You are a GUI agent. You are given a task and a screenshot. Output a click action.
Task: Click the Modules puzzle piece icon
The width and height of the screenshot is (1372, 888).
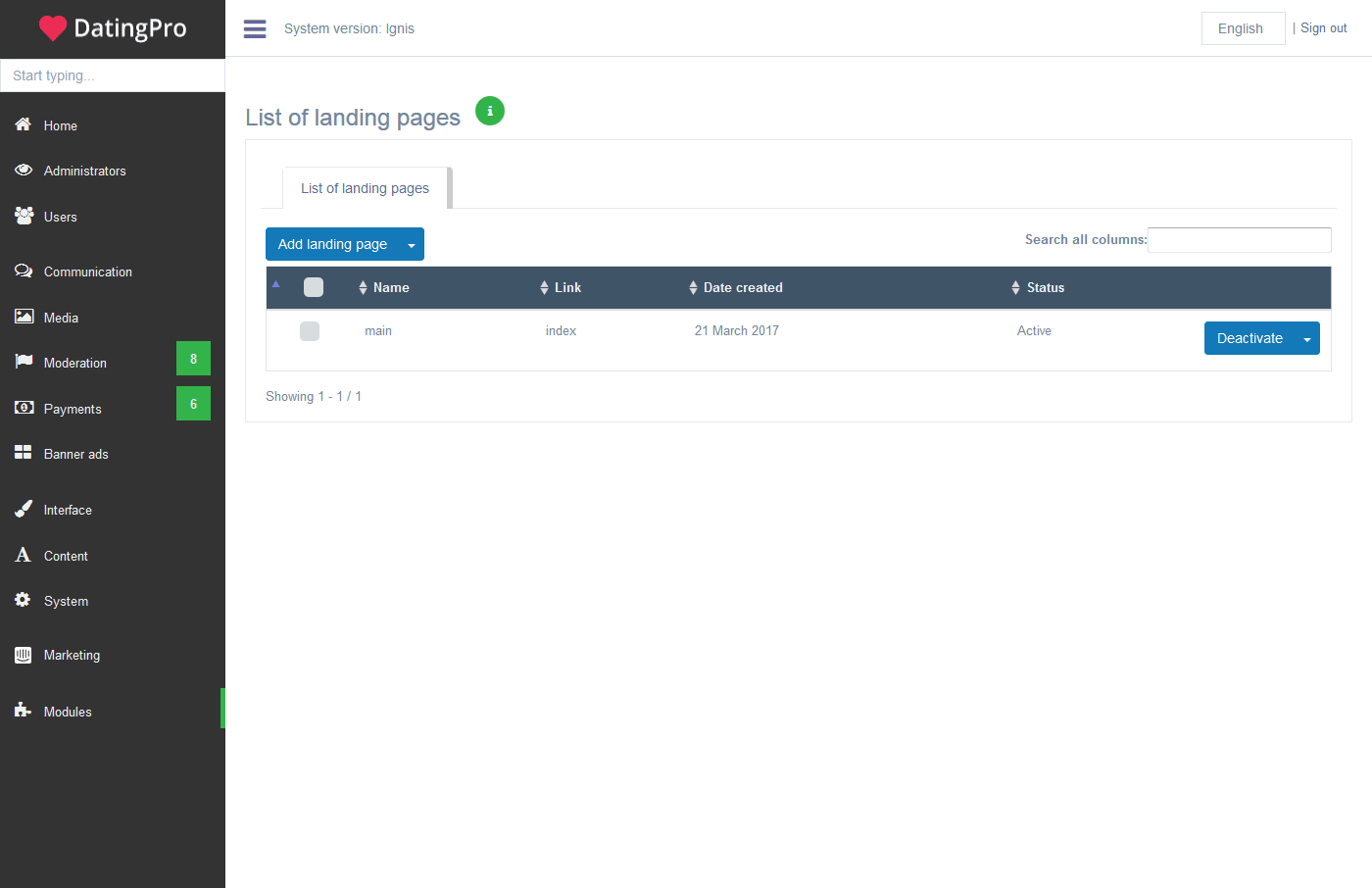pyautogui.click(x=23, y=711)
